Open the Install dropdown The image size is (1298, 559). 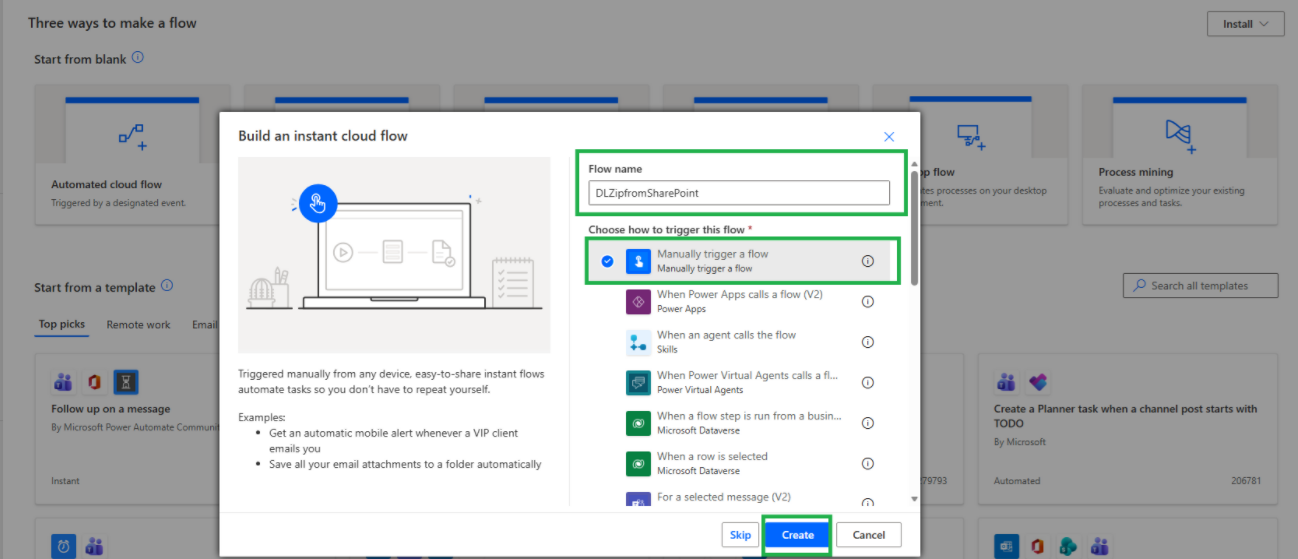pos(1245,24)
